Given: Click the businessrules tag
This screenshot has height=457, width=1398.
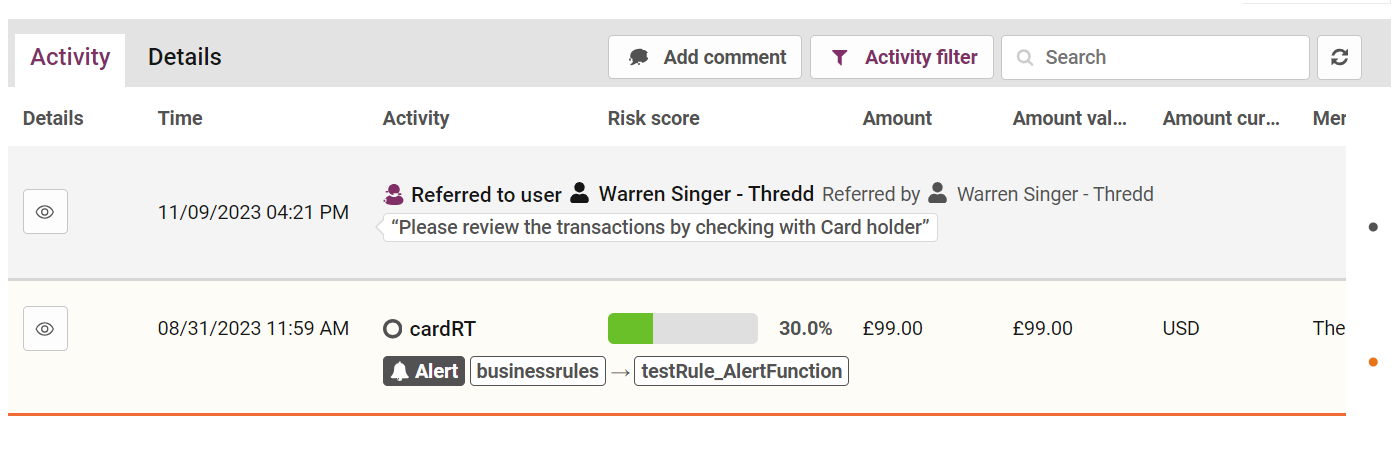Looking at the screenshot, I should (x=537, y=371).
